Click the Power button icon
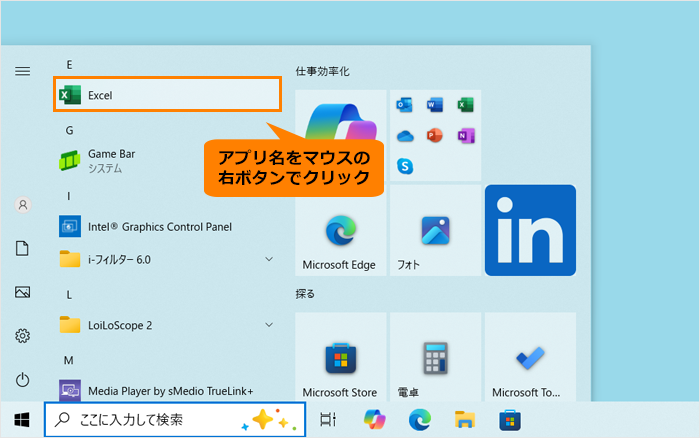The height and width of the screenshot is (438, 700). [22, 380]
